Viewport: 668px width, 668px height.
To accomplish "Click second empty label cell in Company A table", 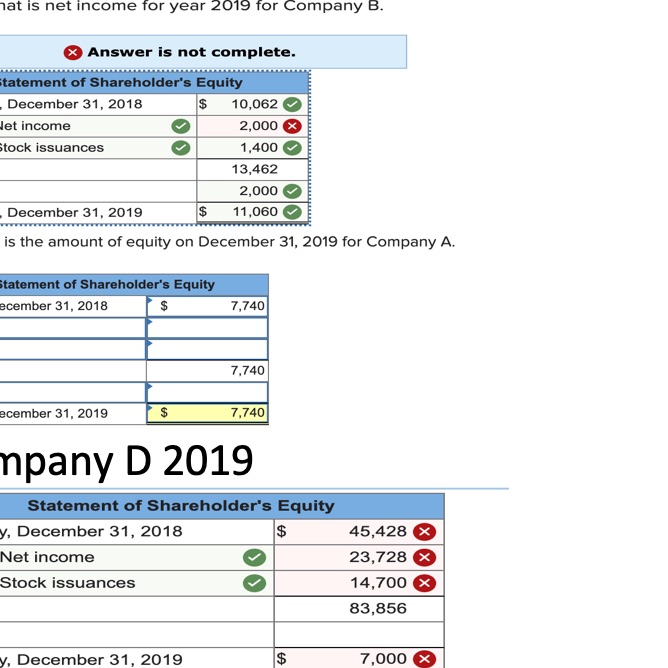I will (x=72, y=349).
